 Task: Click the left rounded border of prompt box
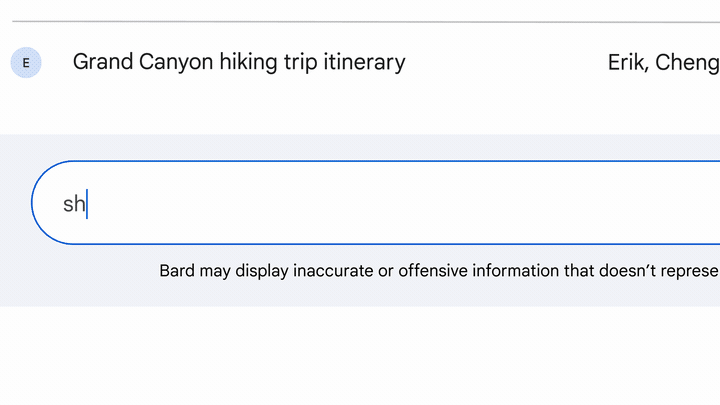pos(32,202)
